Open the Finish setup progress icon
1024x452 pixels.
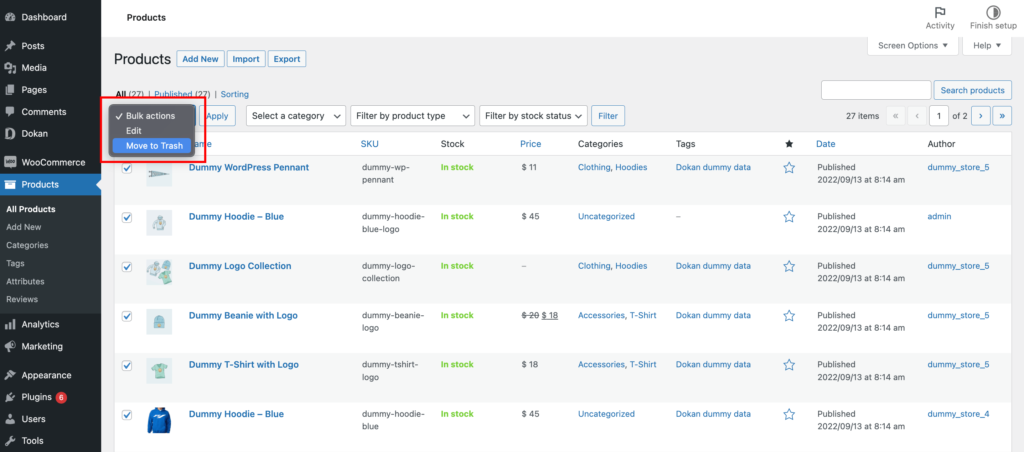[x=993, y=12]
